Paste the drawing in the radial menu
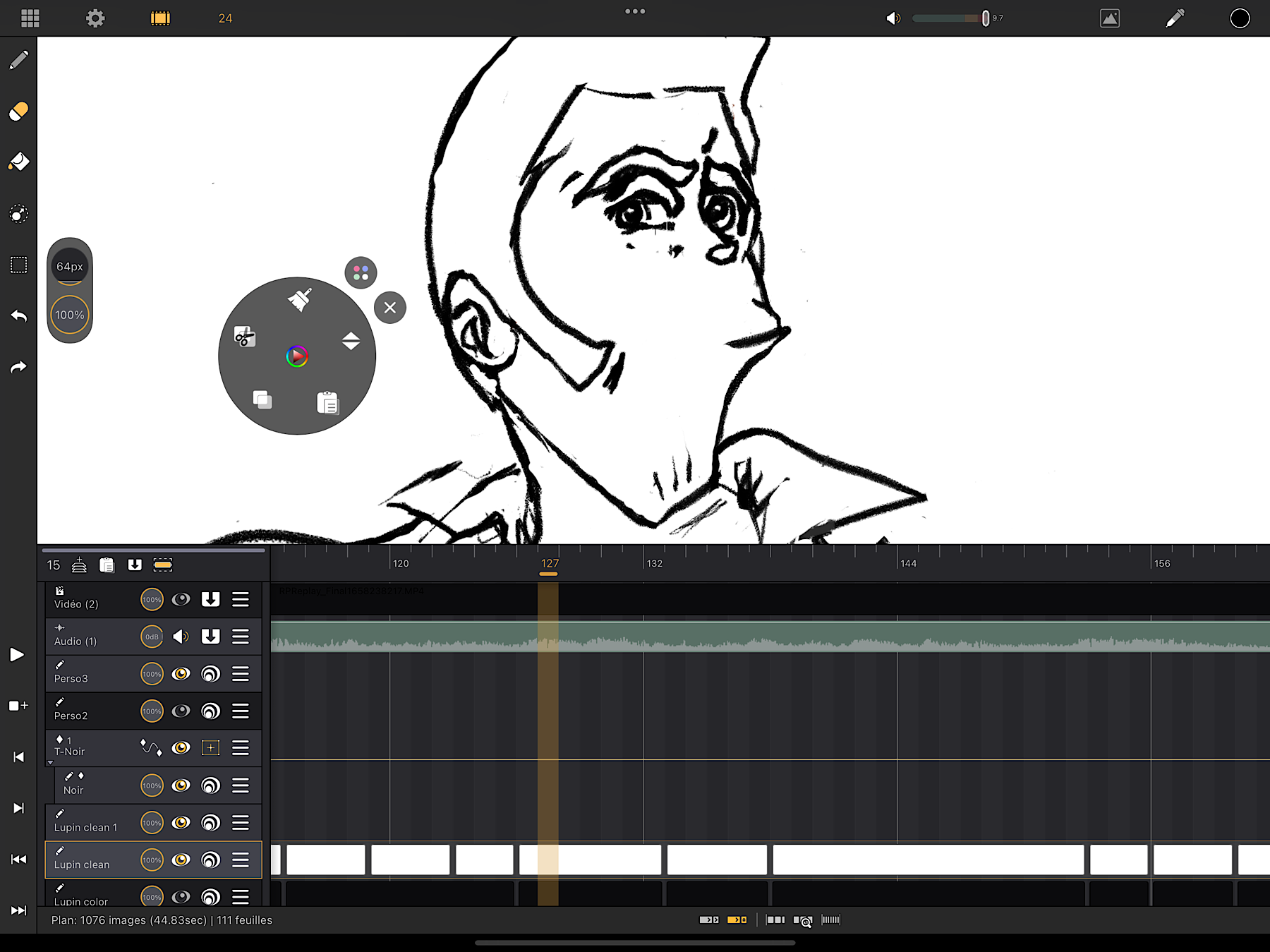This screenshot has height=952, width=1270. pos(327,402)
